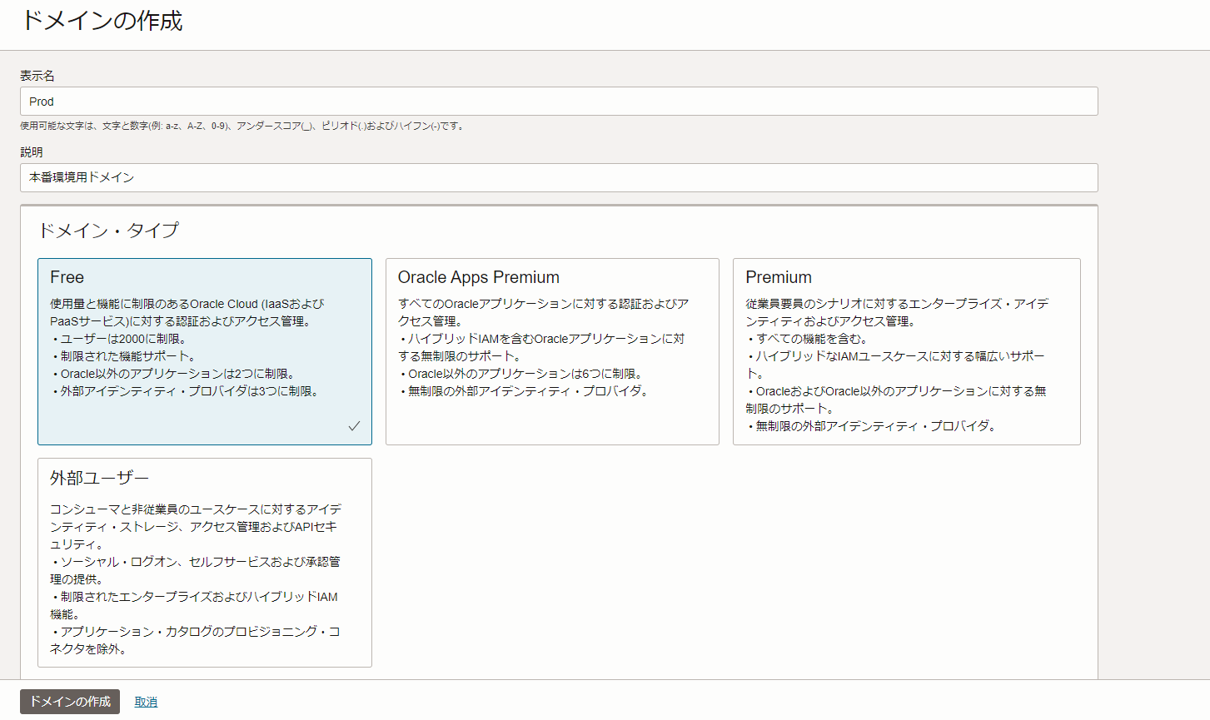Click the 表示名 field label

37,75
